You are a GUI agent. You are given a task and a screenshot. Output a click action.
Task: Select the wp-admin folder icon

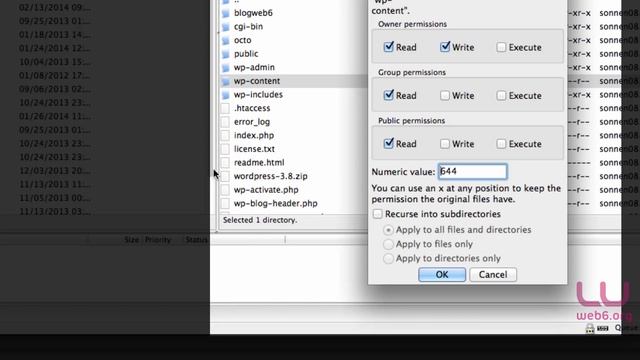pyautogui.click(x=225, y=67)
